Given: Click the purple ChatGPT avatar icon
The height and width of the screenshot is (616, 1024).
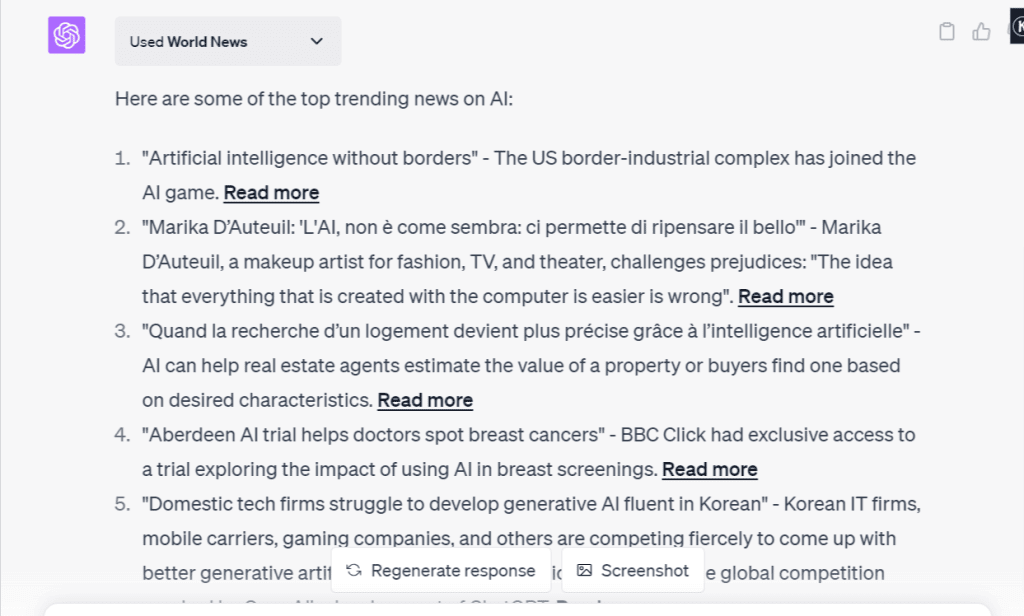Looking at the screenshot, I should click(x=67, y=35).
